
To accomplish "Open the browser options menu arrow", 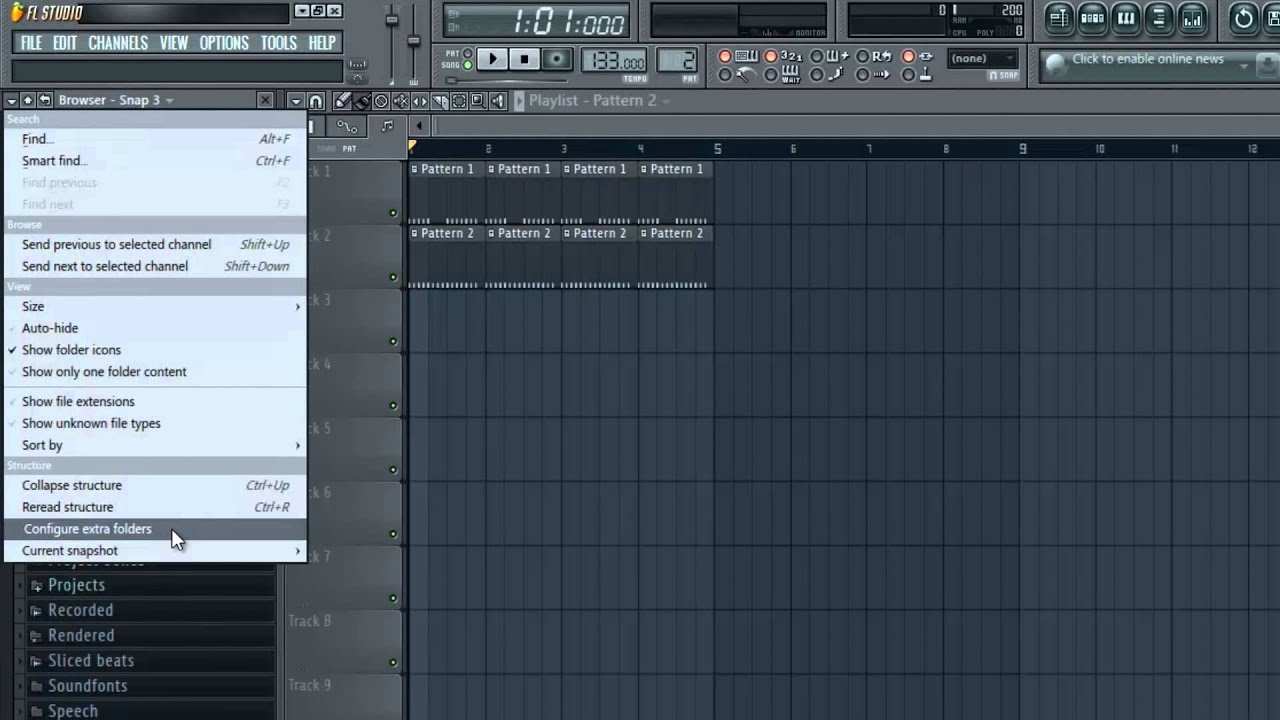I will pos(11,100).
